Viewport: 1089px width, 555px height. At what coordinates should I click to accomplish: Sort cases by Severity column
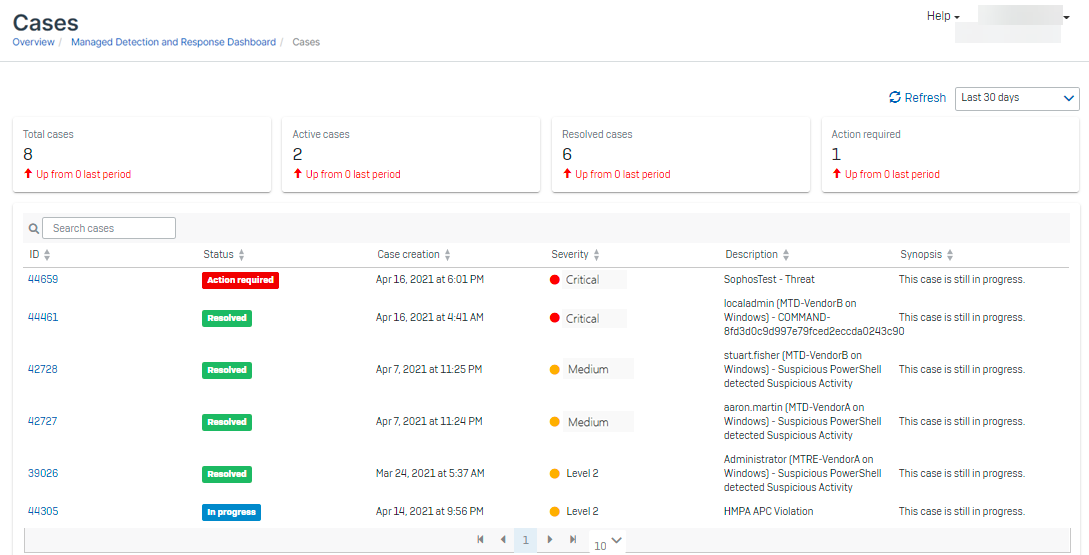coord(597,256)
